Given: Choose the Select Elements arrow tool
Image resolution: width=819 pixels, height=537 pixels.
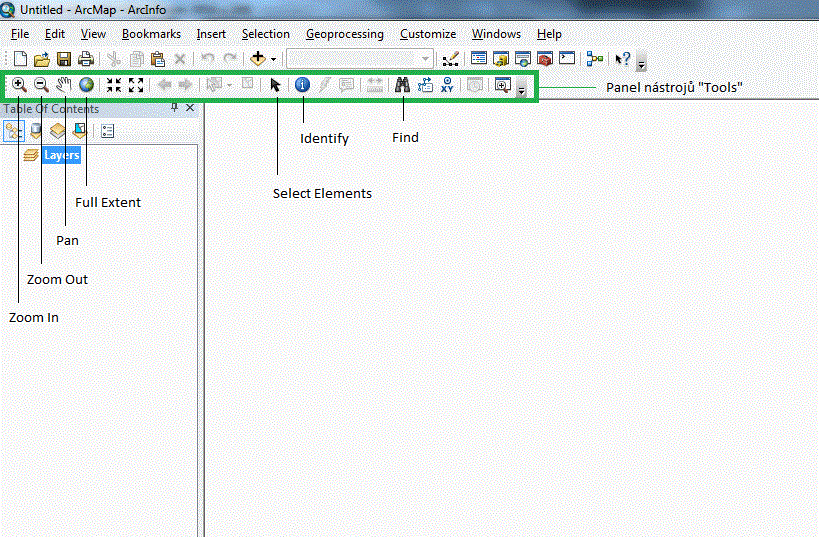Looking at the screenshot, I should (275, 85).
